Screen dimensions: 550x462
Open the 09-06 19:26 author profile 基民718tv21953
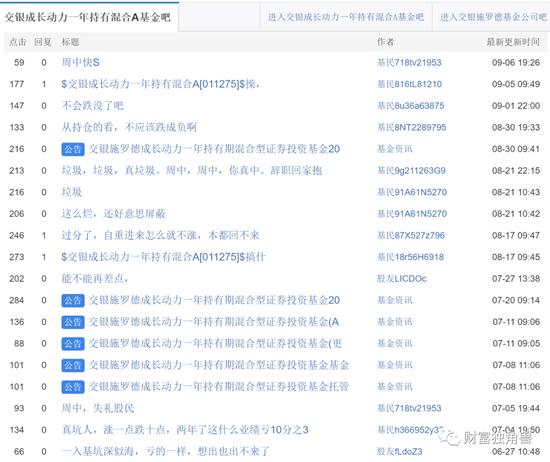pos(409,63)
